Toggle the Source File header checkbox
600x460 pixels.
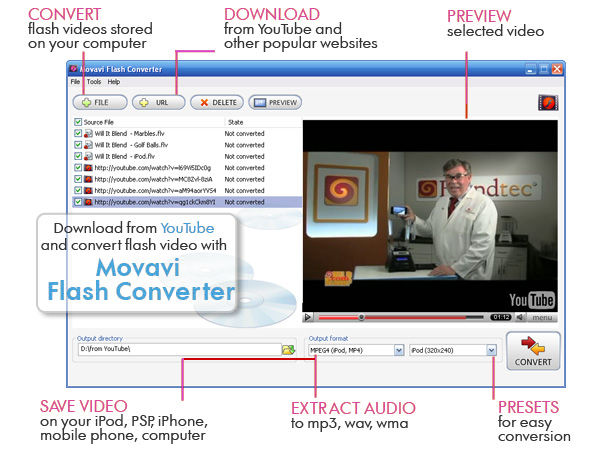point(78,122)
